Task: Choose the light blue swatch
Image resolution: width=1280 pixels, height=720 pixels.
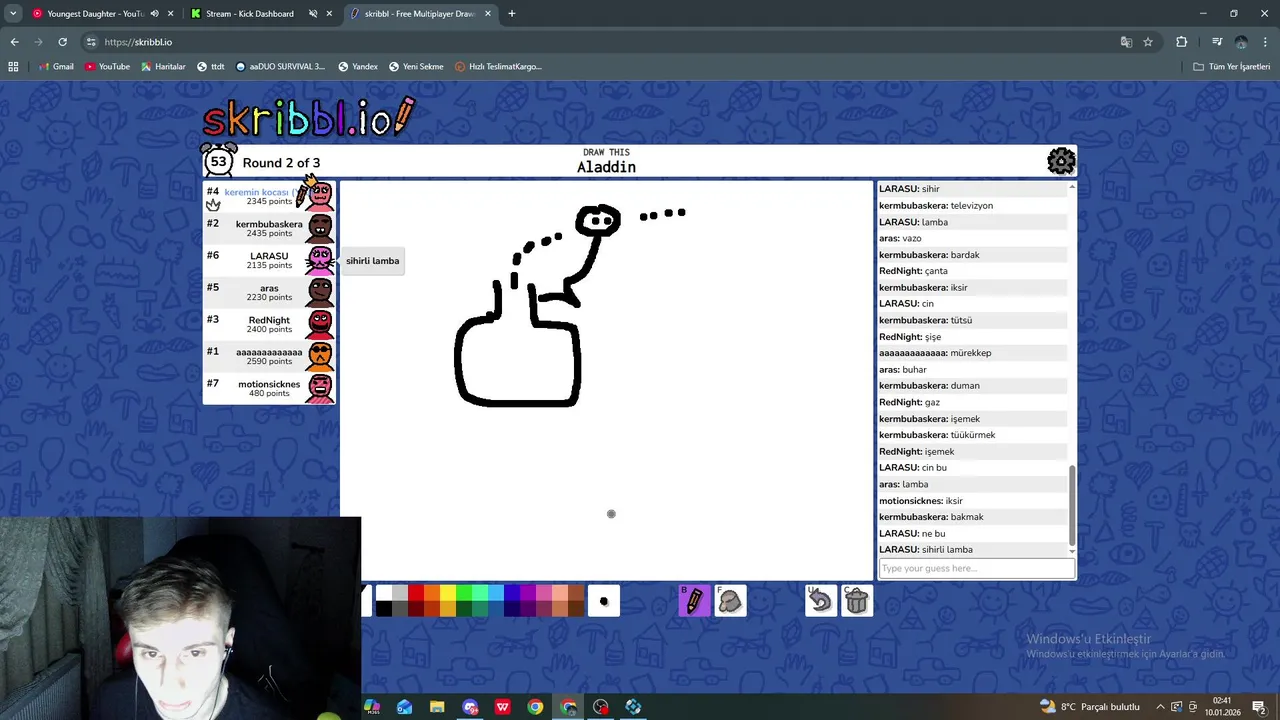Action: click(x=496, y=593)
